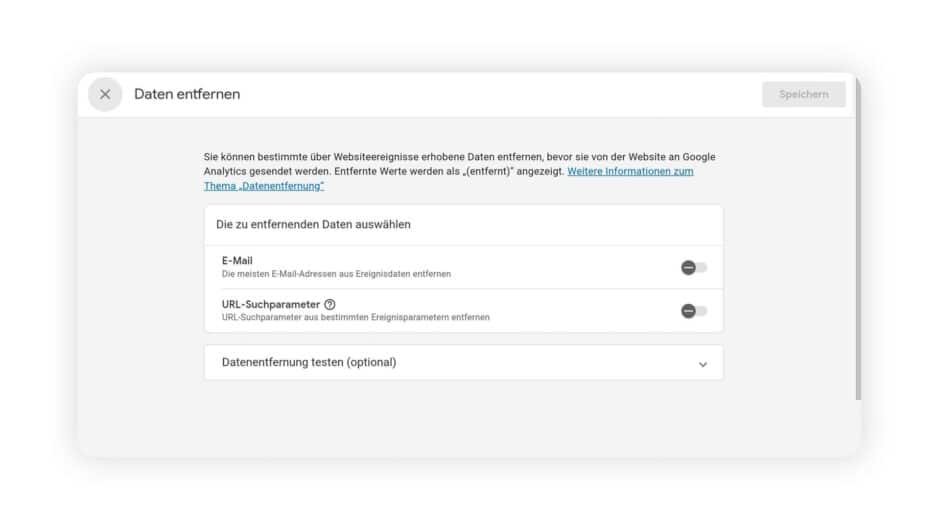Click the minus knob on the URL-Suchparameter switch

coord(688,311)
